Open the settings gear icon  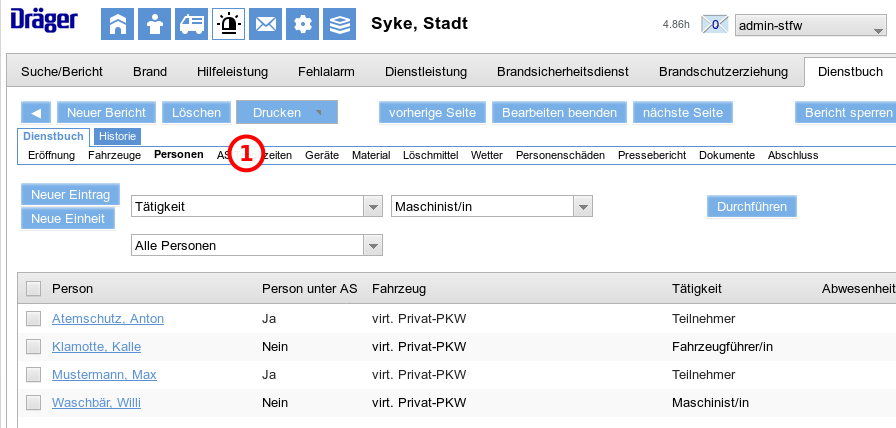pyautogui.click(x=303, y=23)
